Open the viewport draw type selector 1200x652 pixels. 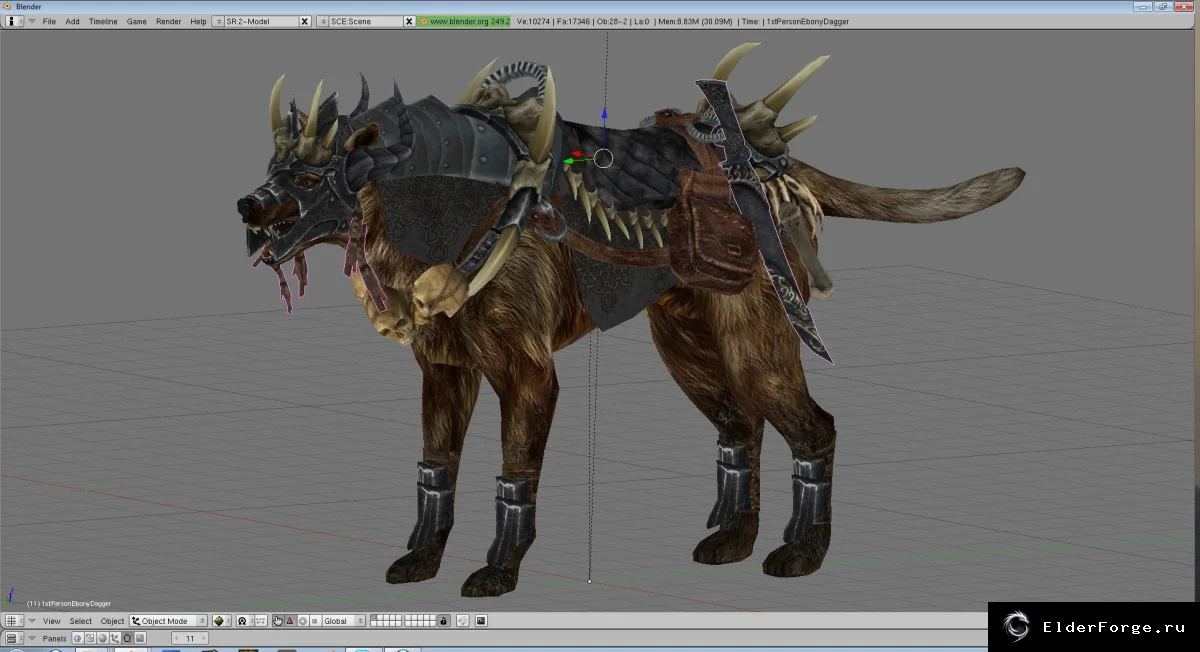click(221, 621)
